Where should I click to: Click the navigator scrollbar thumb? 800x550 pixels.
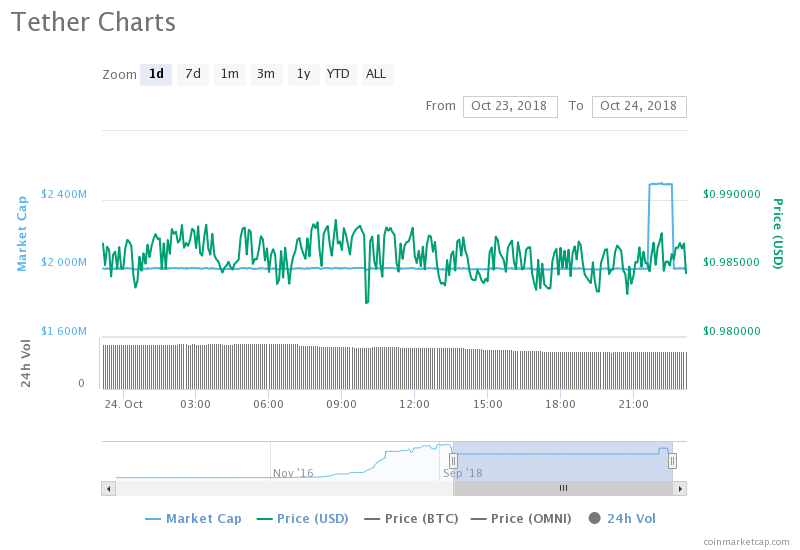click(563, 488)
